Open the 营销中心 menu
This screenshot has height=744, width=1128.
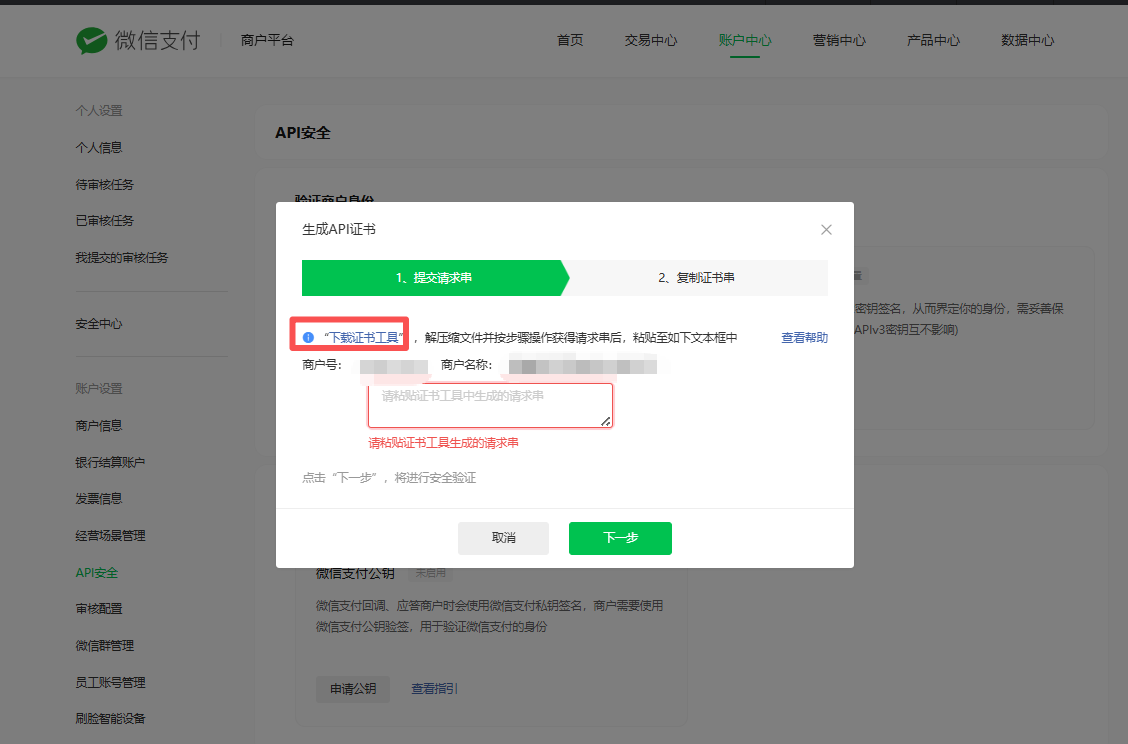click(839, 41)
